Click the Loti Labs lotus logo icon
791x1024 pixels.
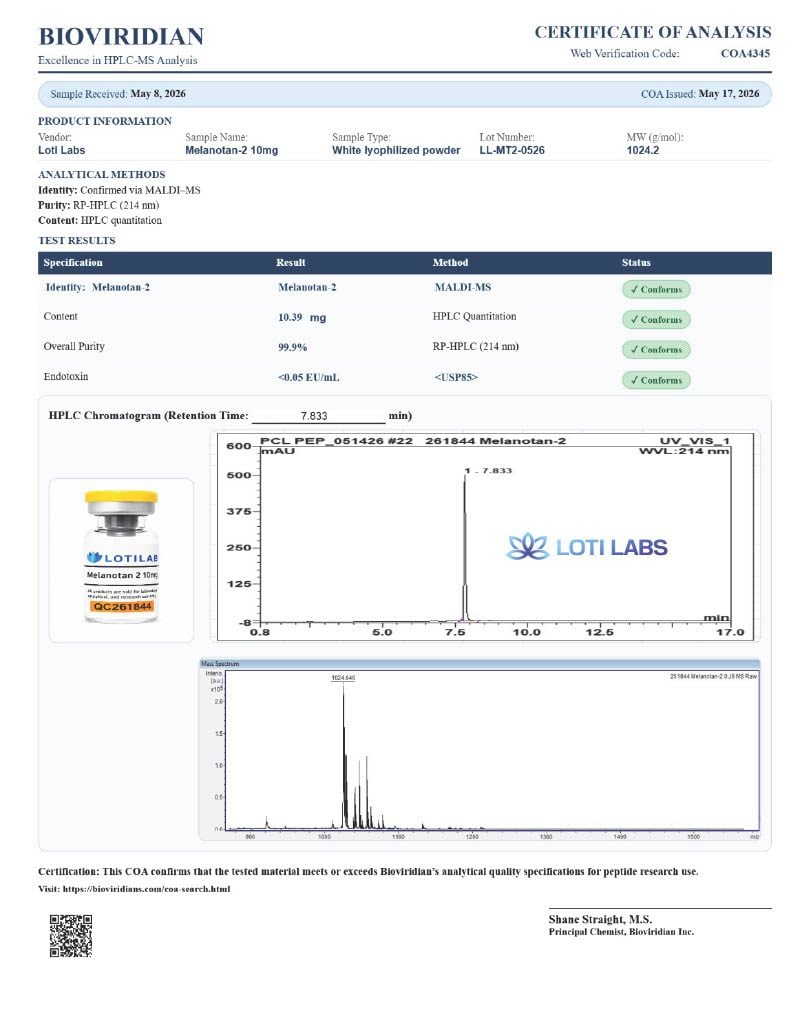click(x=528, y=547)
